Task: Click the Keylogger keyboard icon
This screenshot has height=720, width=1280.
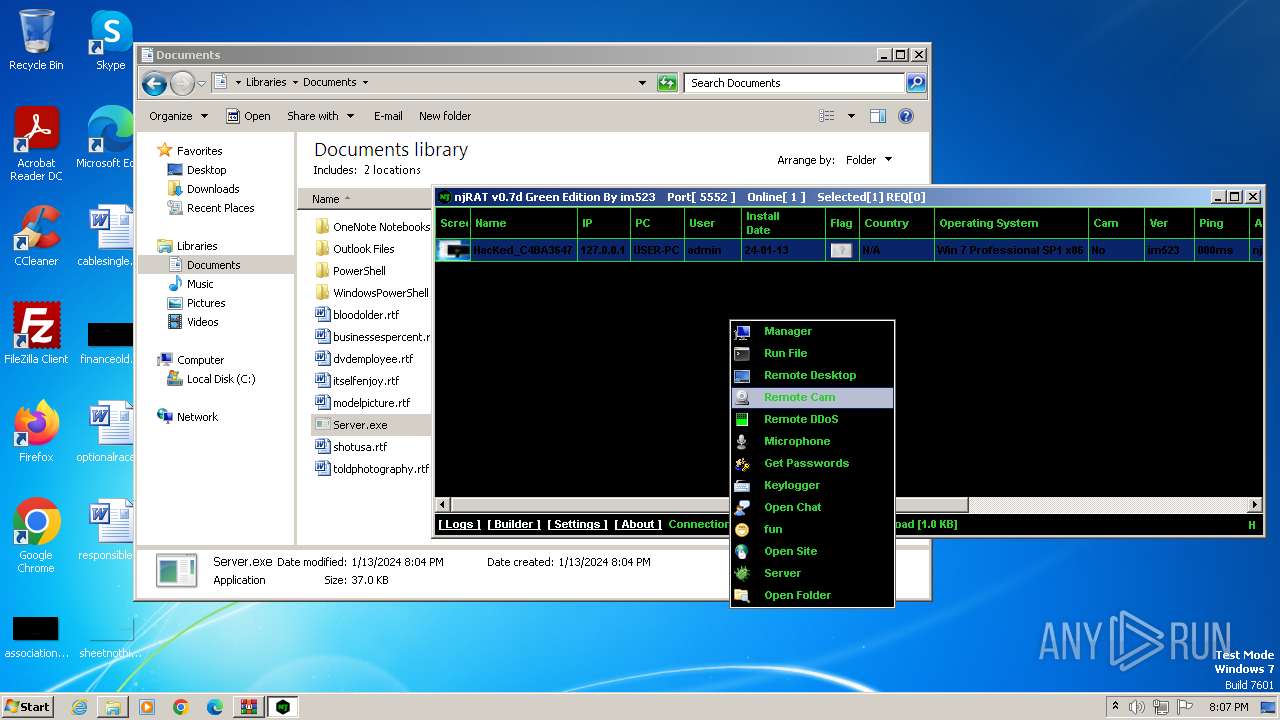Action: [742, 485]
